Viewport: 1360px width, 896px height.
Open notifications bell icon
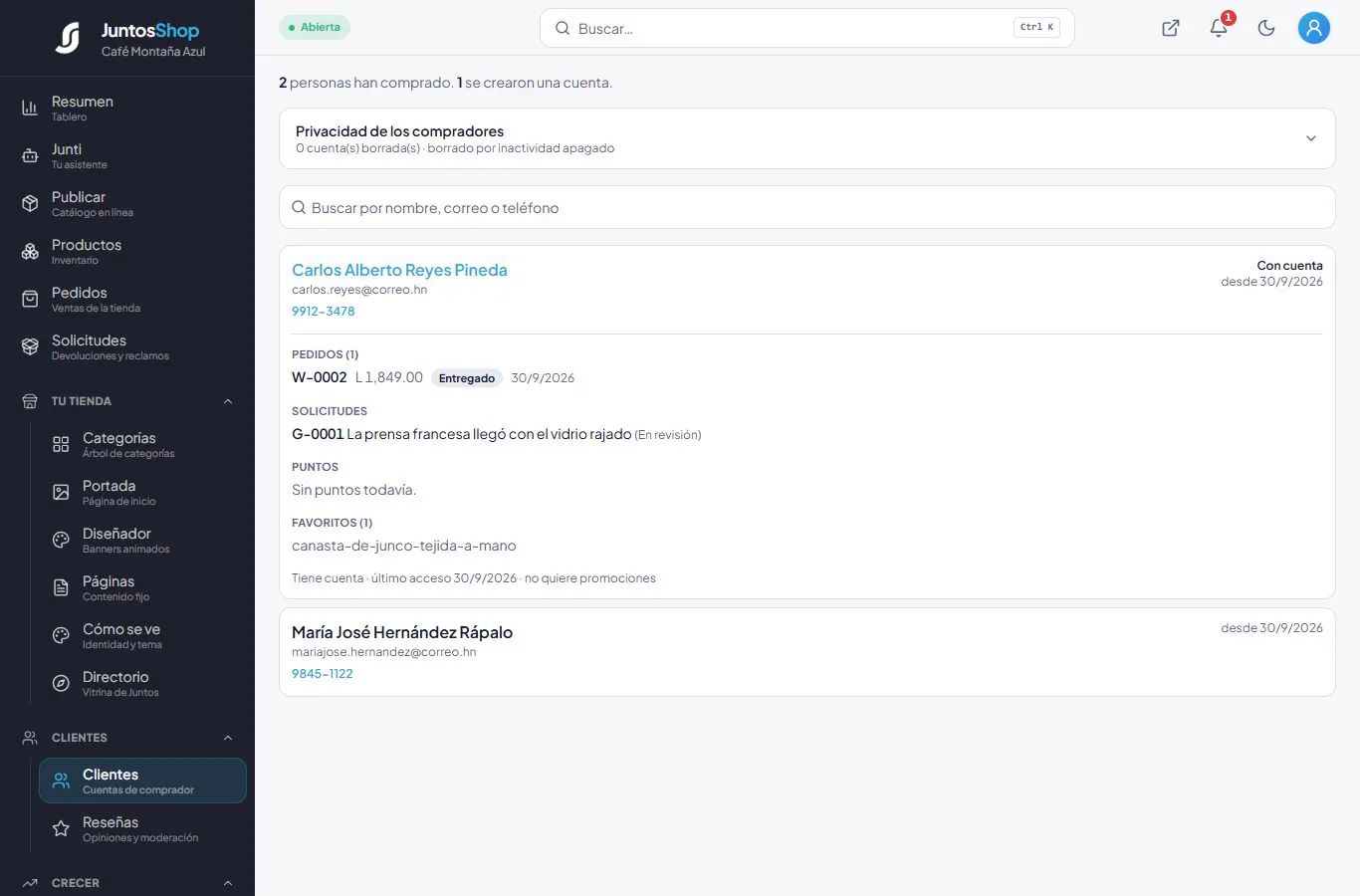click(1219, 28)
